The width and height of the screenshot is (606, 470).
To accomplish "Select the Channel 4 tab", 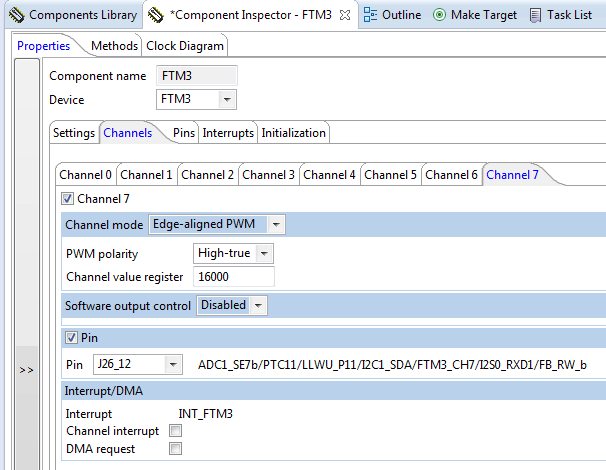I will click(x=329, y=175).
